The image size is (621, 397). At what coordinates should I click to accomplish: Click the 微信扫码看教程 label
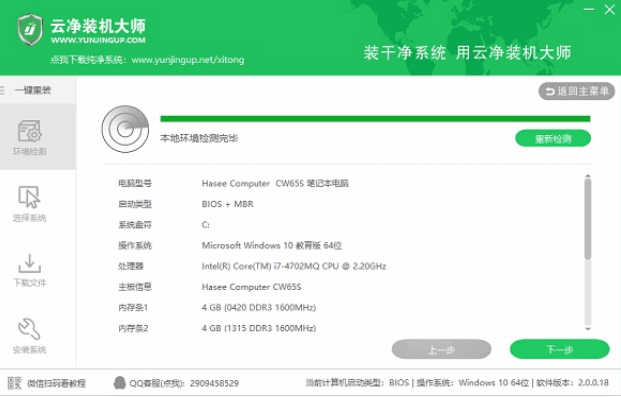coord(56,383)
